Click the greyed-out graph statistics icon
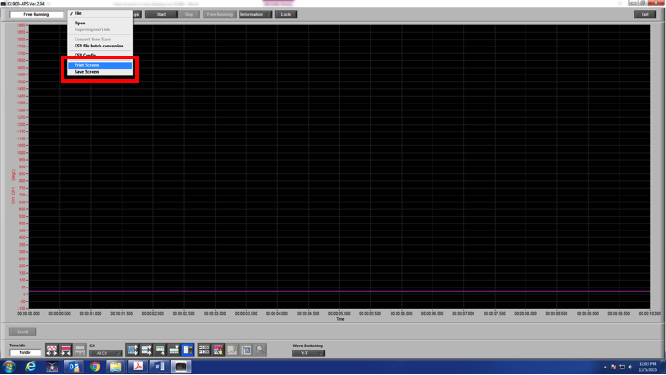This screenshot has height=375, width=666. click(x=232, y=350)
